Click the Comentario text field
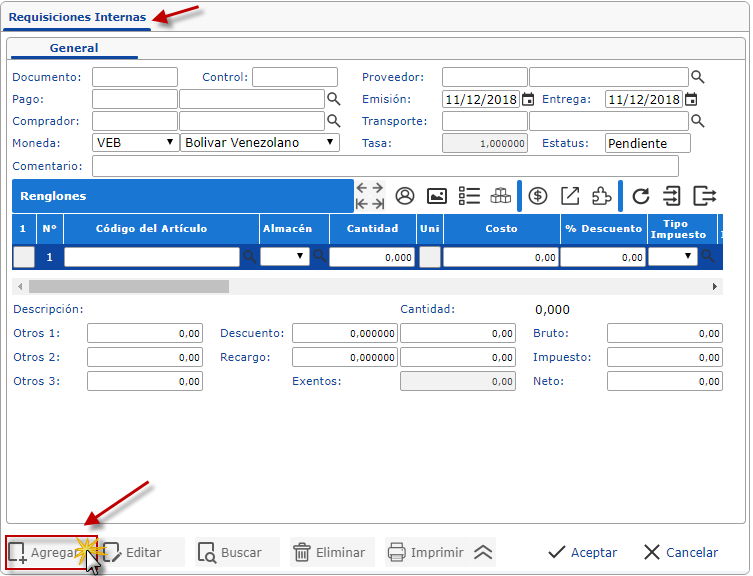Image resolution: width=753 pixels, height=576 pixels. (x=385, y=166)
